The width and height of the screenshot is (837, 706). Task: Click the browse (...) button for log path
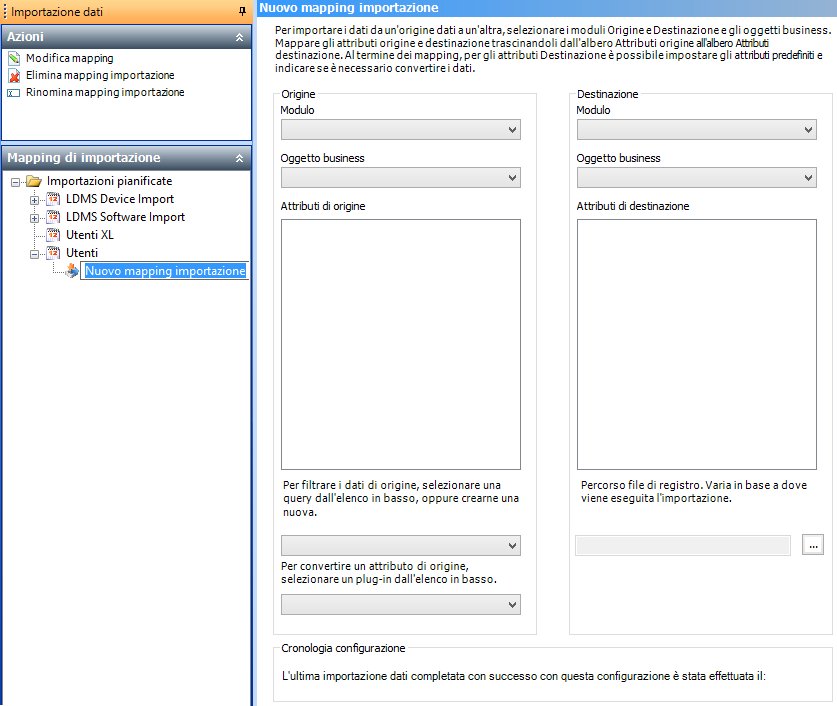click(812, 545)
